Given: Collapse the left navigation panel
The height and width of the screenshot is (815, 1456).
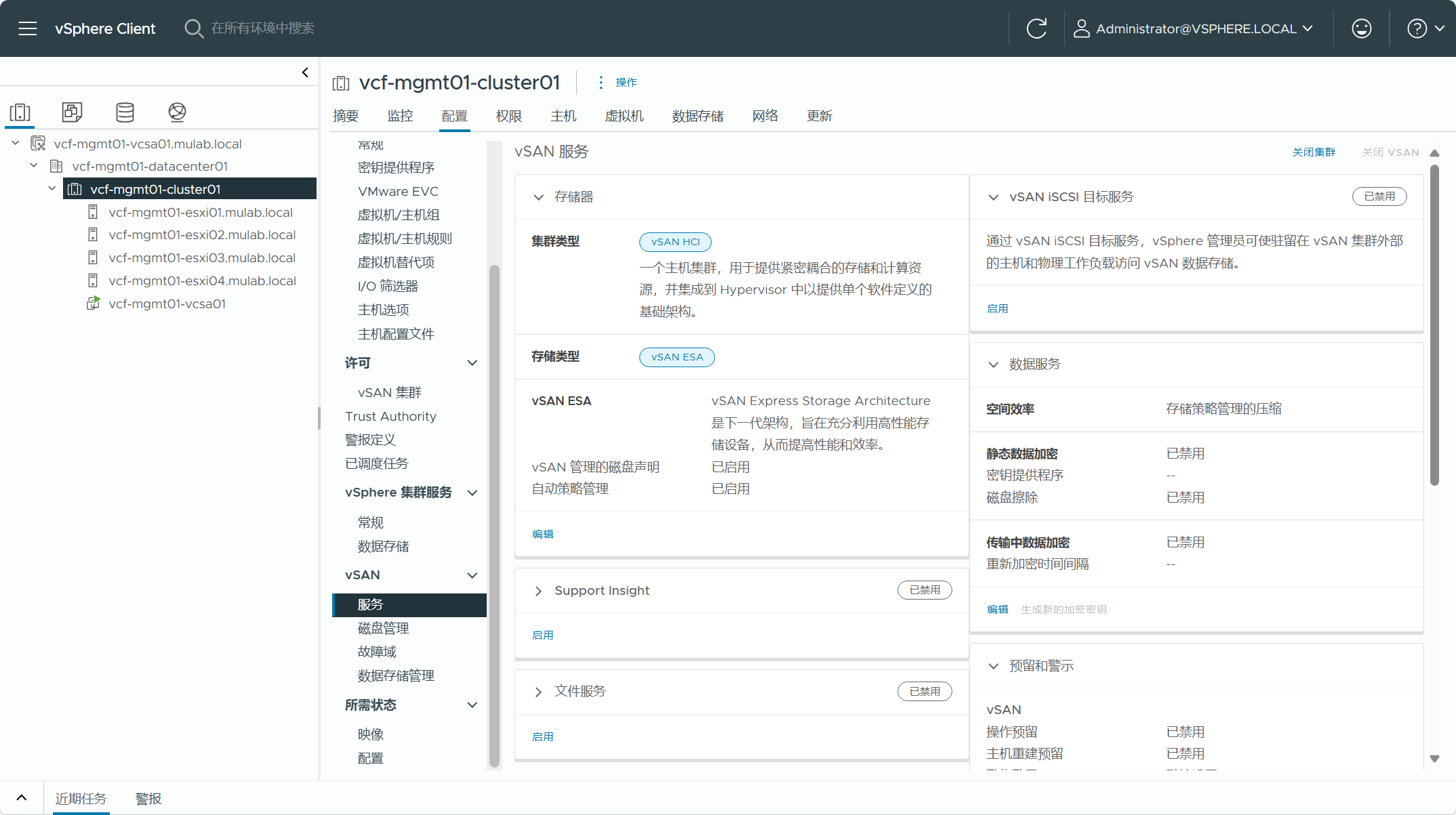Looking at the screenshot, I should coord(305,72).
